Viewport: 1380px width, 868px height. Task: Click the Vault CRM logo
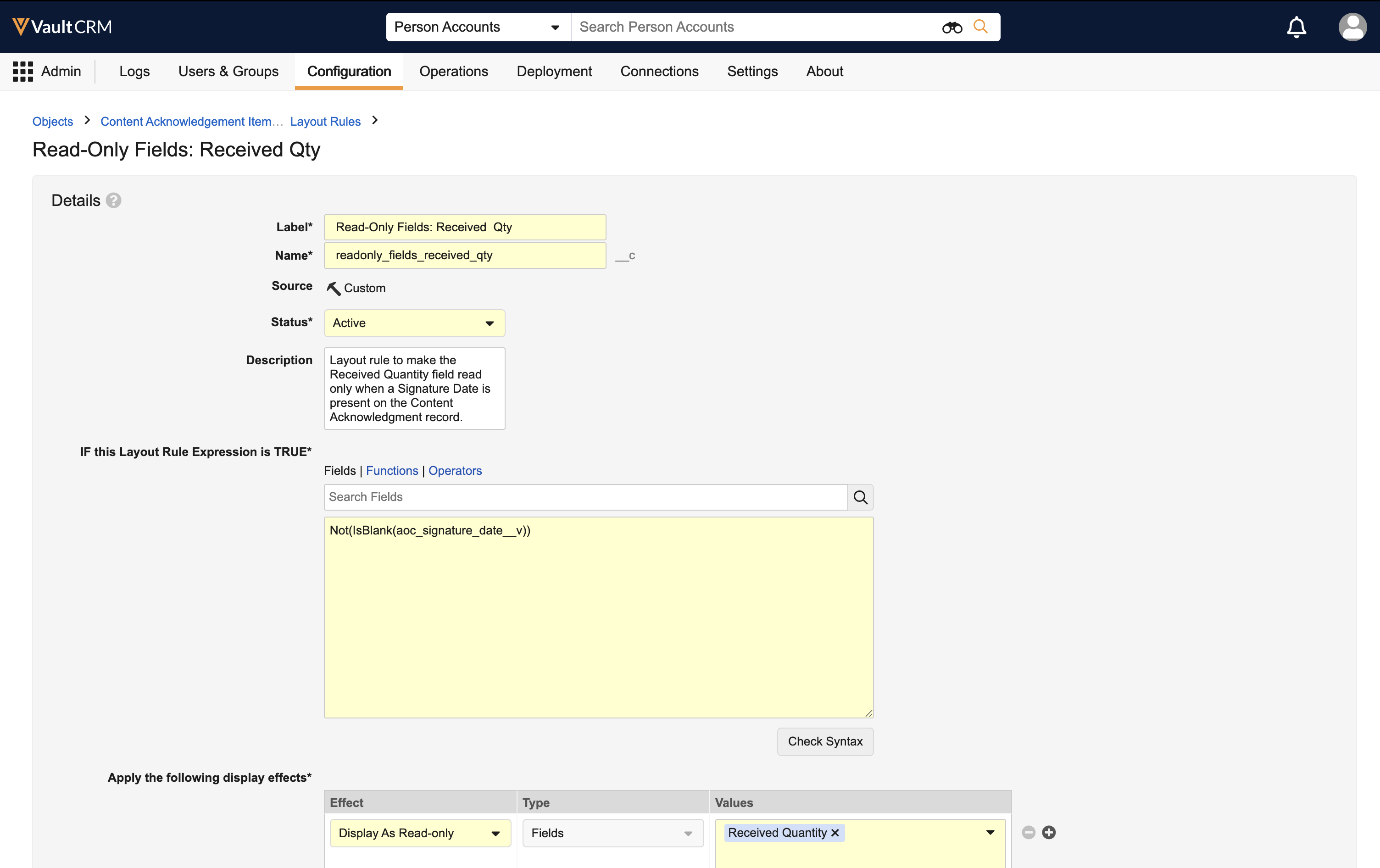[x=62, y=27]
